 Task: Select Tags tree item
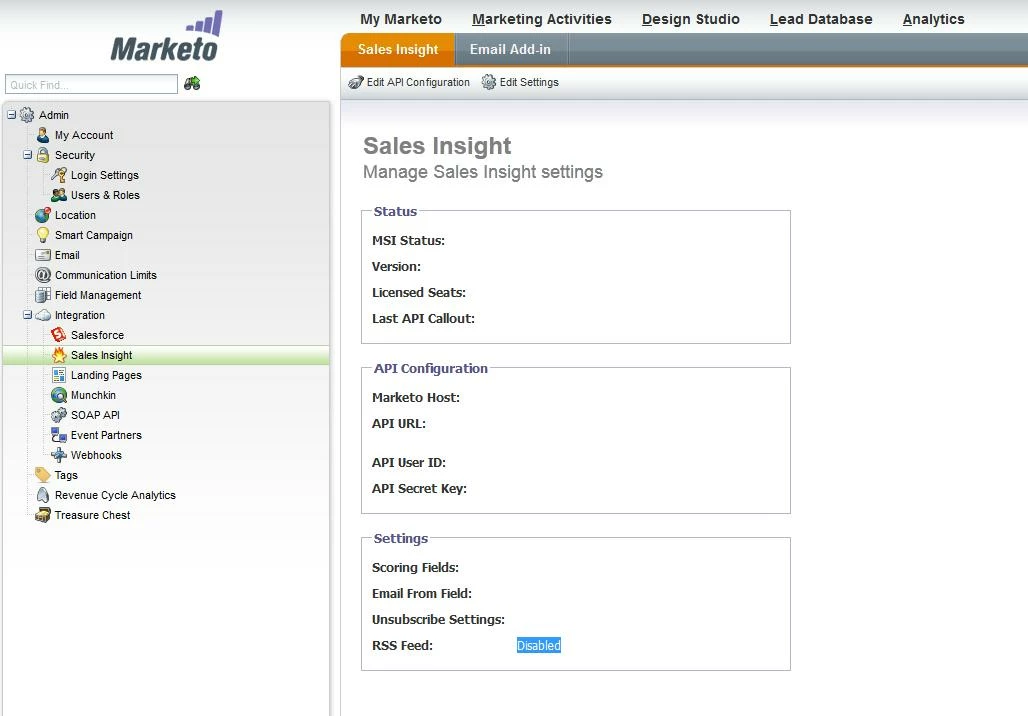point(66,475)
